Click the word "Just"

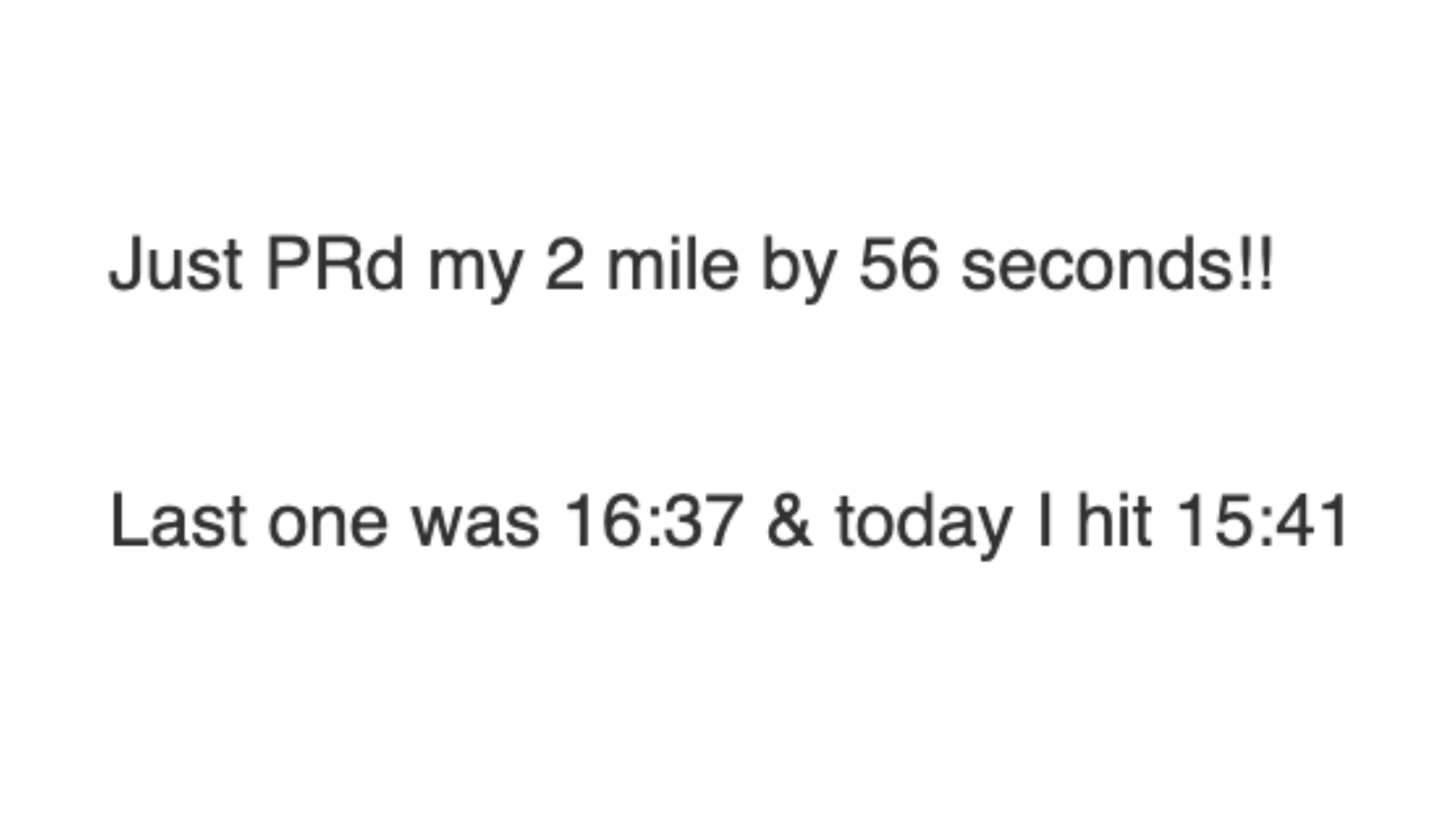pos(176,264)
